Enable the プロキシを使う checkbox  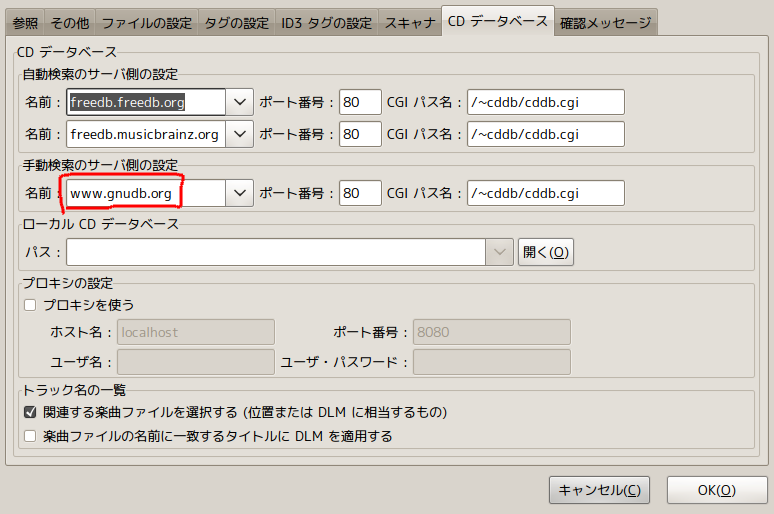coord(30,305)
